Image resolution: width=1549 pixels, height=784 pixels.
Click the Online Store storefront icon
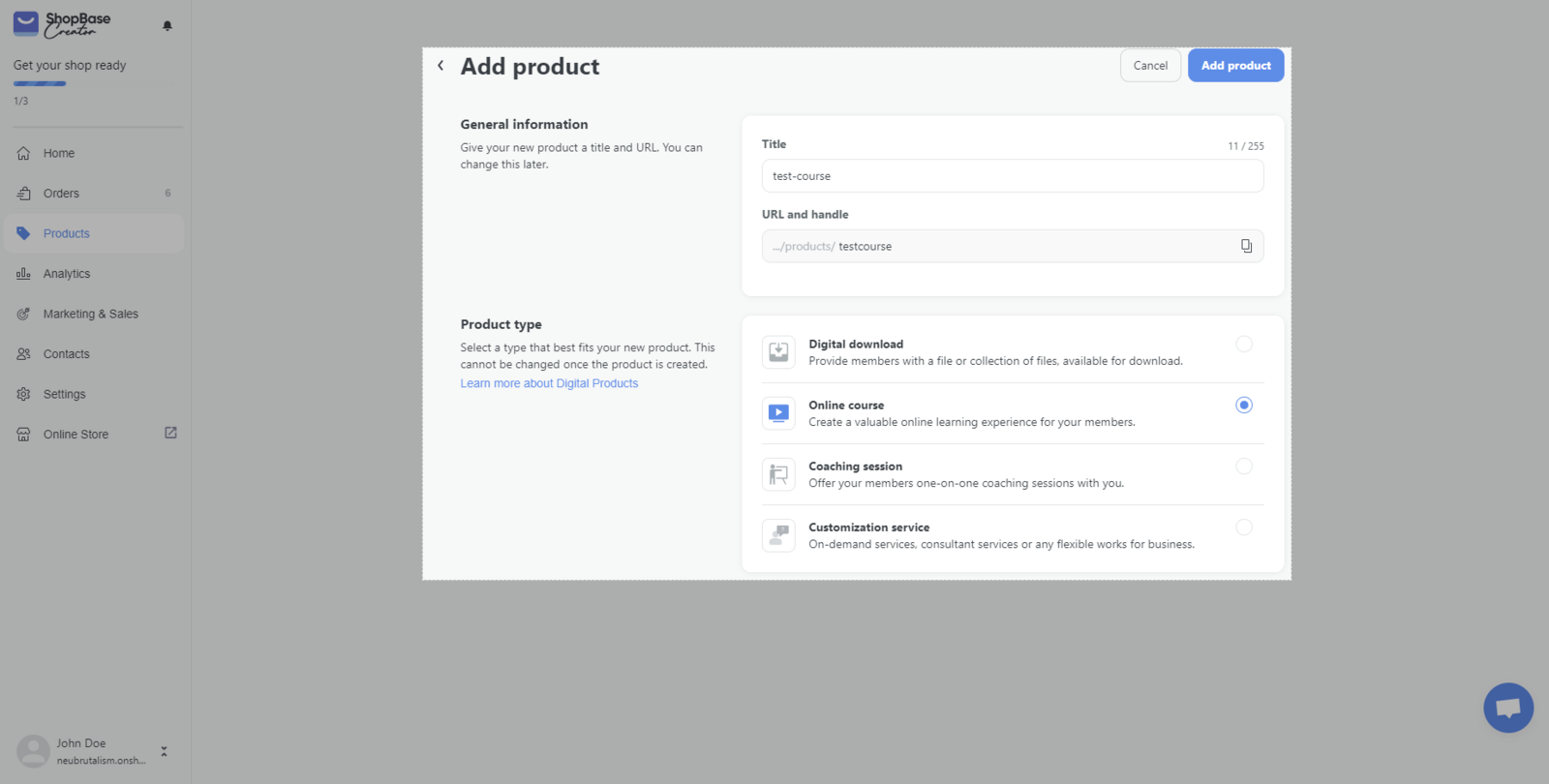tap(23, 435)
